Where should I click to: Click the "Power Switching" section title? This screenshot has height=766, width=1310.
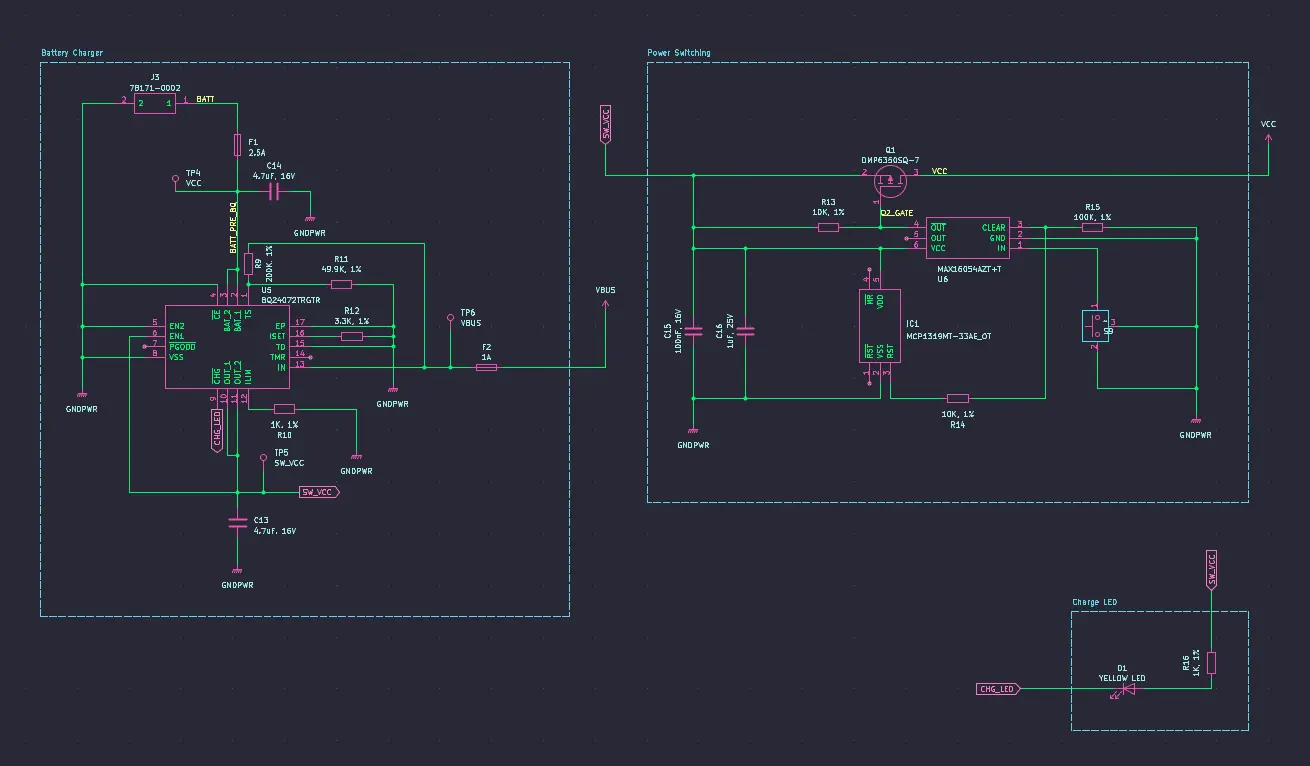click(679, 53)
